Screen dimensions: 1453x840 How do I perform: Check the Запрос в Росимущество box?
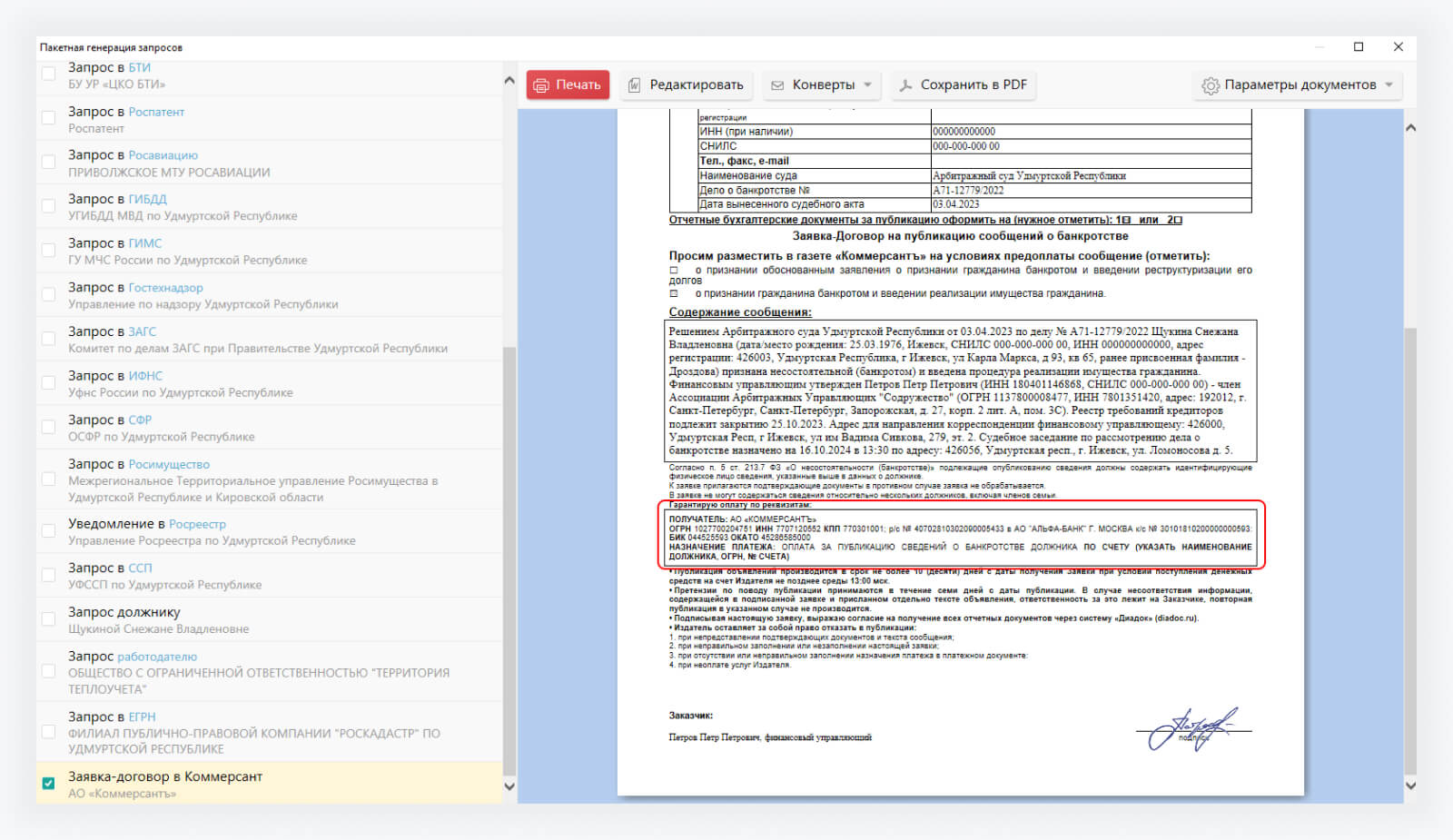click(49, 479)
